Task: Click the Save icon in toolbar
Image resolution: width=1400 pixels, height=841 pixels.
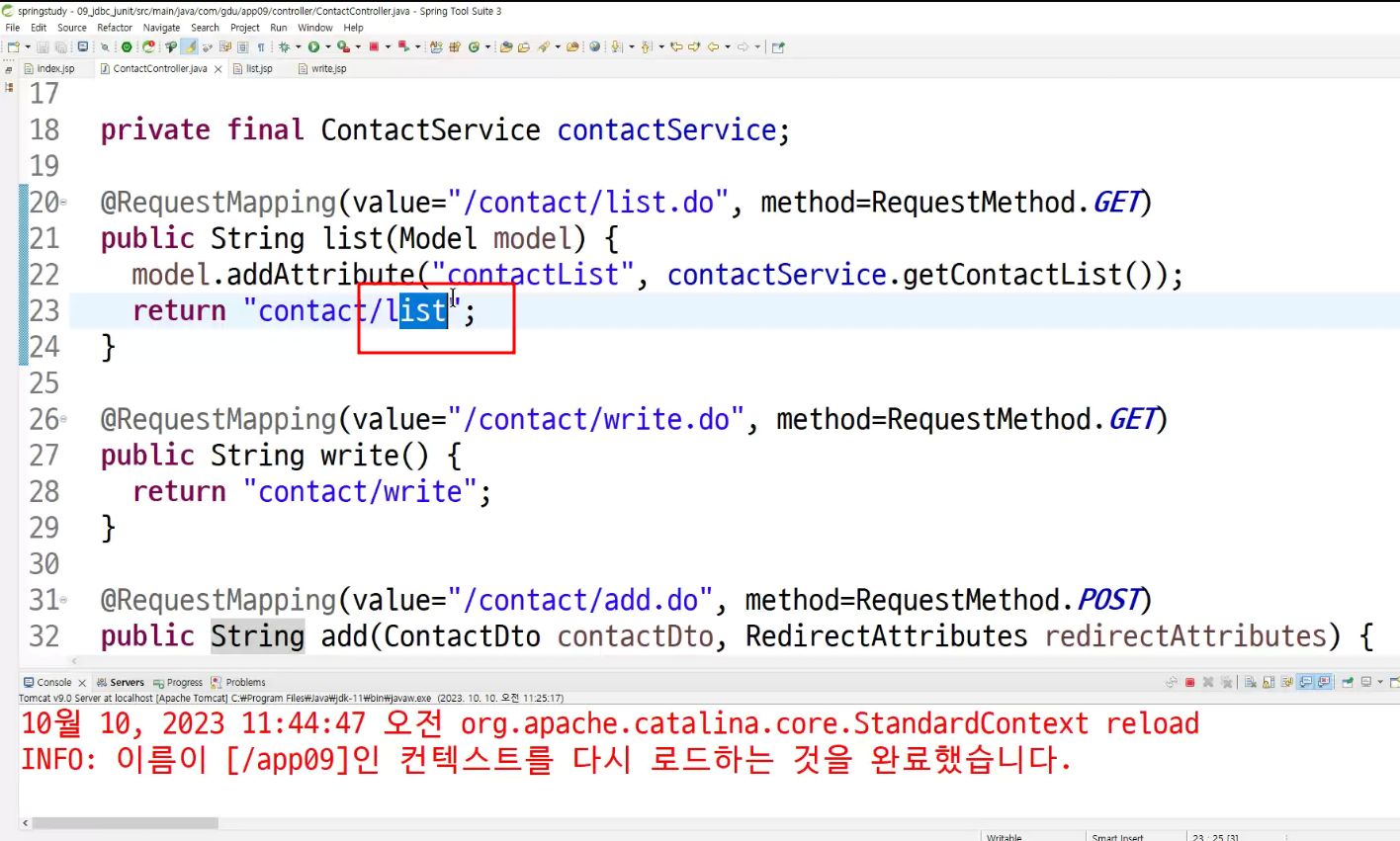Action: tap(44, 46)
